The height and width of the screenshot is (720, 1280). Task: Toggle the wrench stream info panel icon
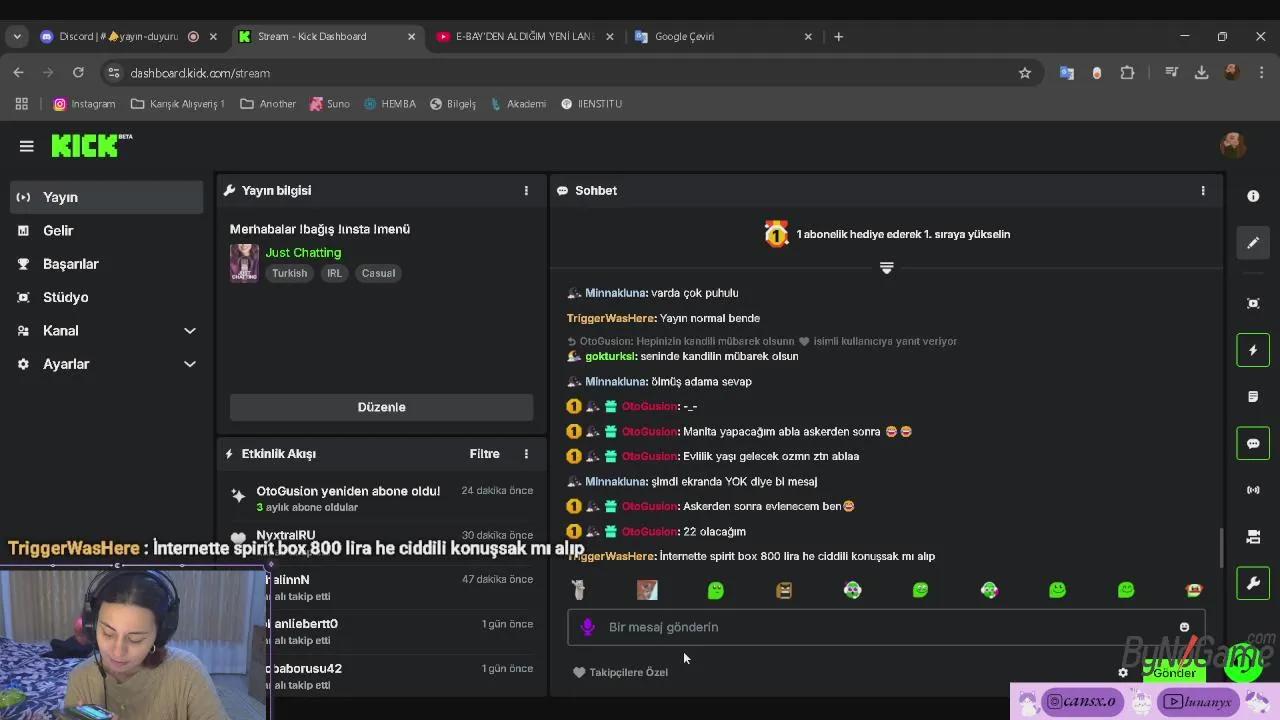pyautogui.click(x=1253, y=583)
